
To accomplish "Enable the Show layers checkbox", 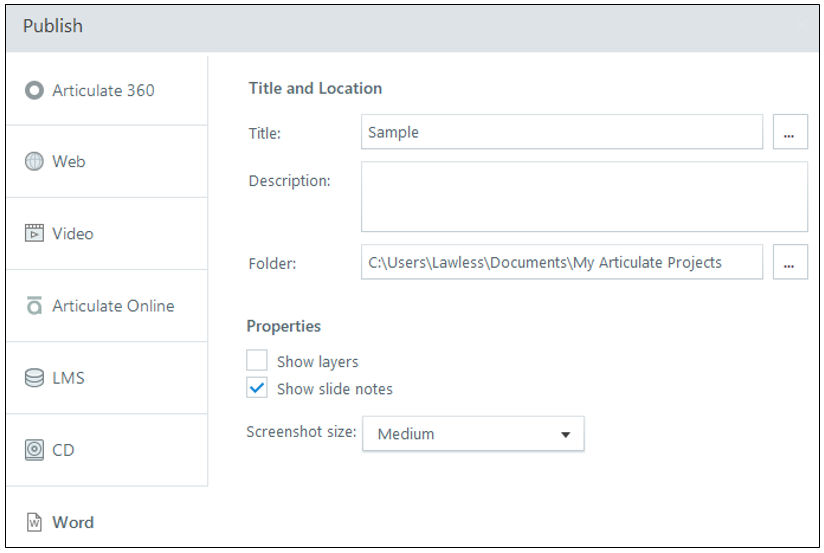I will (257, 361).
